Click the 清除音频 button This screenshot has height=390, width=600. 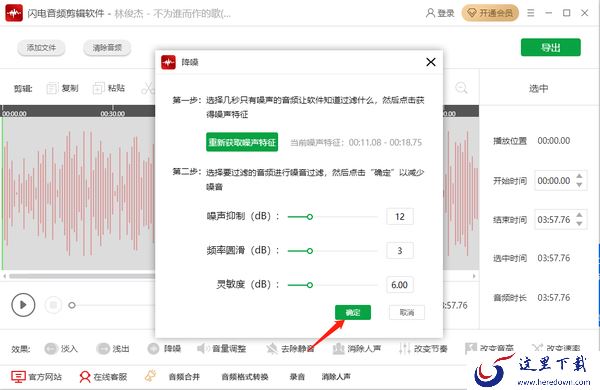107,48
